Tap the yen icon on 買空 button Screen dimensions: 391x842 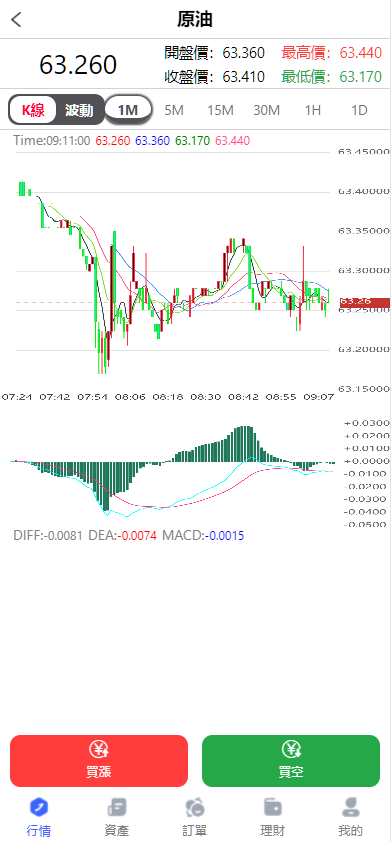tap(291, 749)
